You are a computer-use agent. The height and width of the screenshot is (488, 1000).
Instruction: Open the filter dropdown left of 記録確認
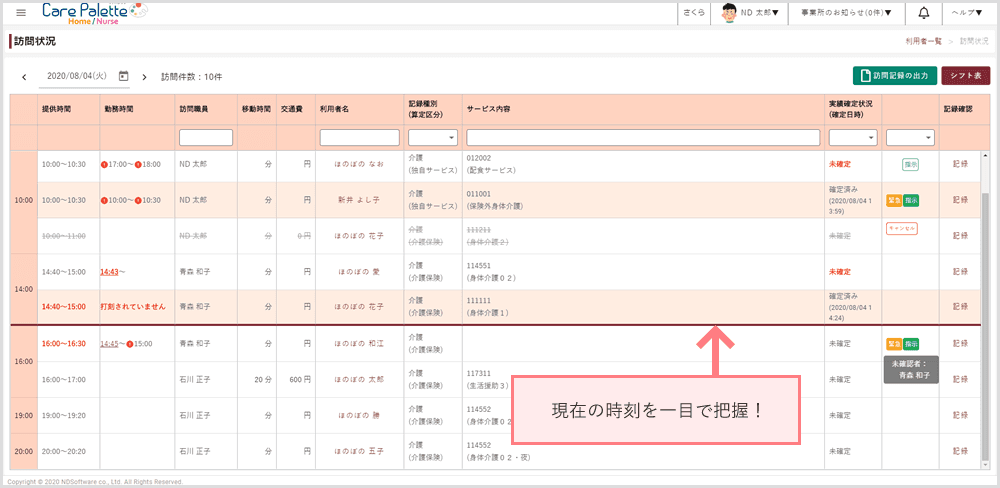910,137
